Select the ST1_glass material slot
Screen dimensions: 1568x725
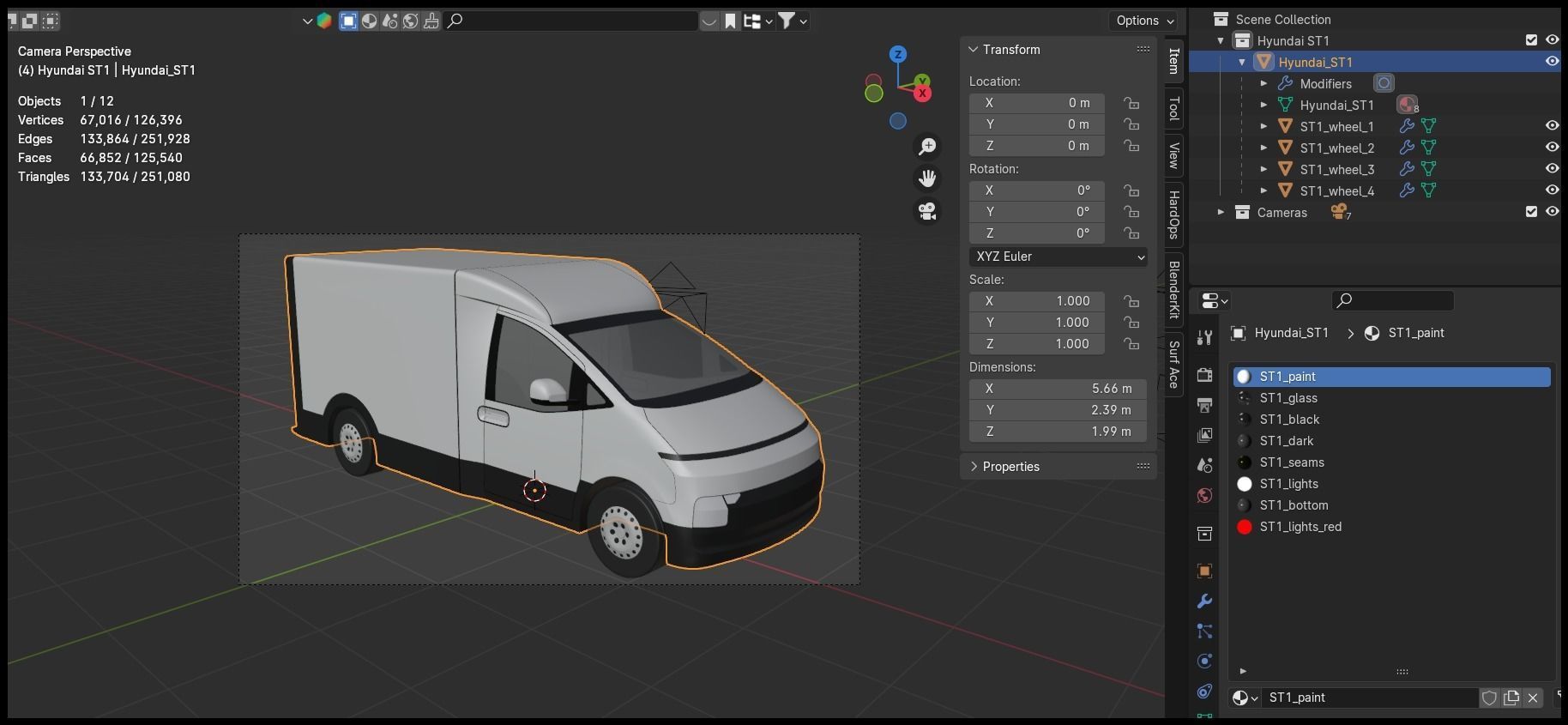[1392, 398]
